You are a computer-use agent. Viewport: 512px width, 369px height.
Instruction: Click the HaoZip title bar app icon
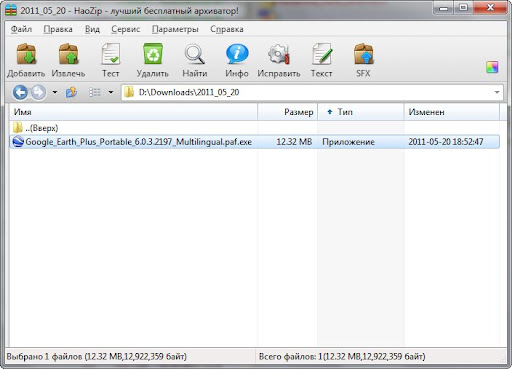tap(11, 10)
